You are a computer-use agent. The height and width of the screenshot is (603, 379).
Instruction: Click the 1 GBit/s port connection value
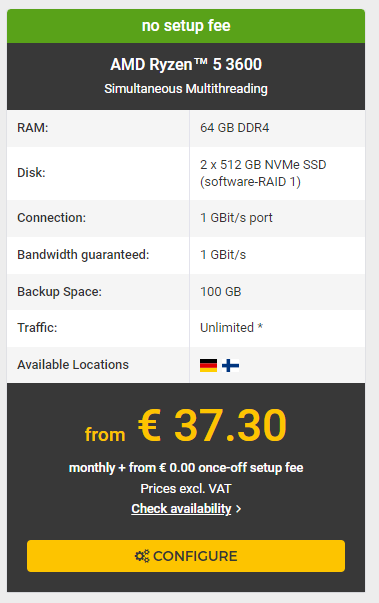pyautogui.click(x=236, y=218)
